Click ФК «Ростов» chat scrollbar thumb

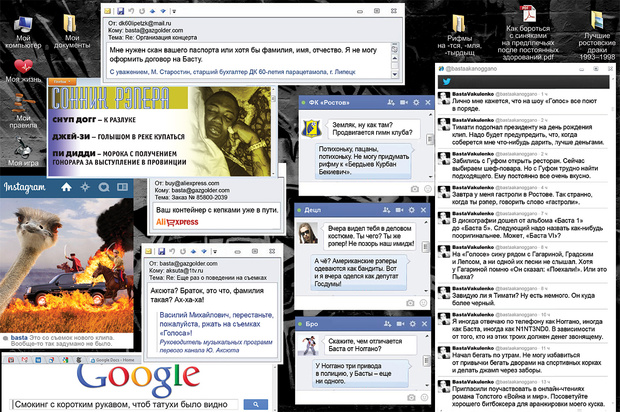coord(429,139)
